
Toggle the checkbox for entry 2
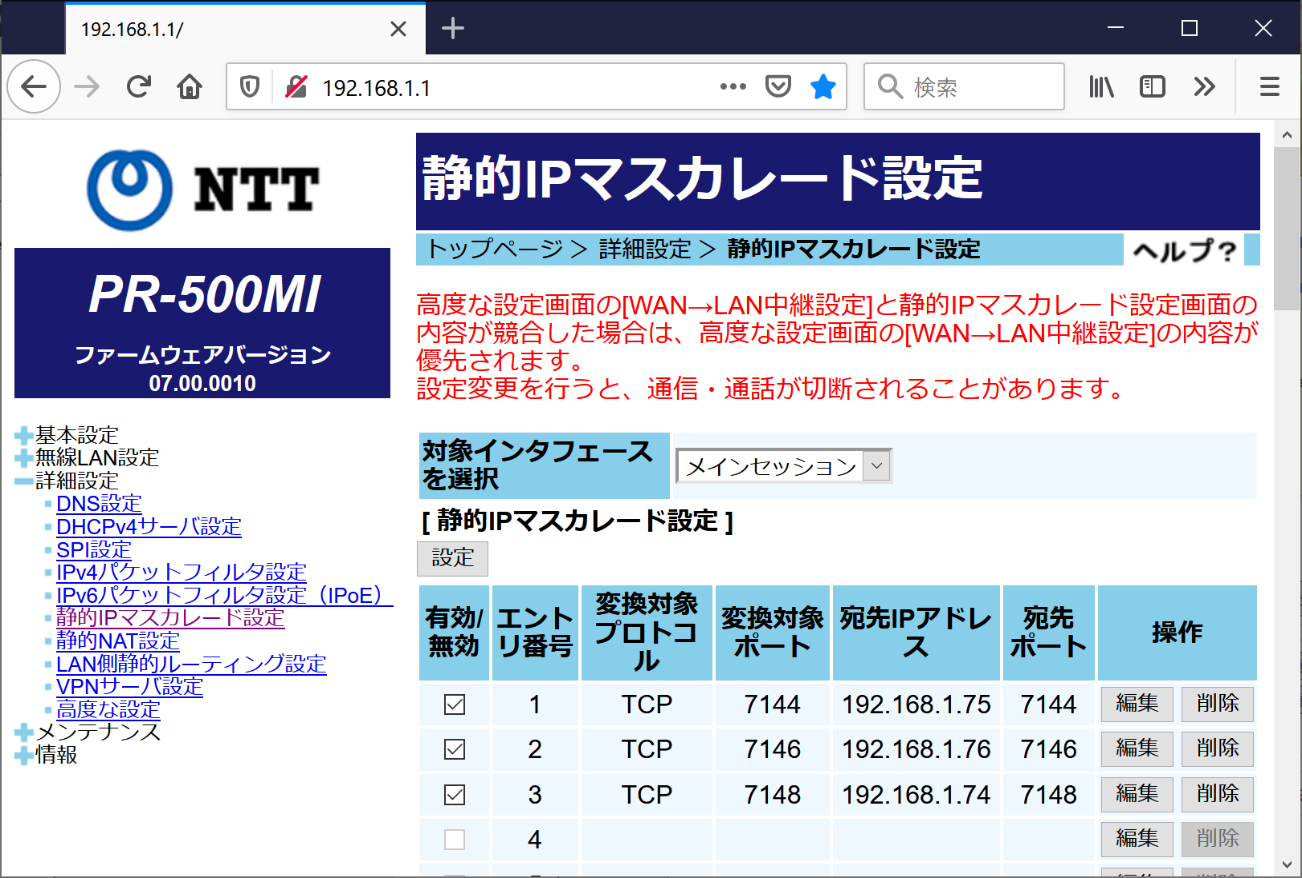[x=454, y=749]
